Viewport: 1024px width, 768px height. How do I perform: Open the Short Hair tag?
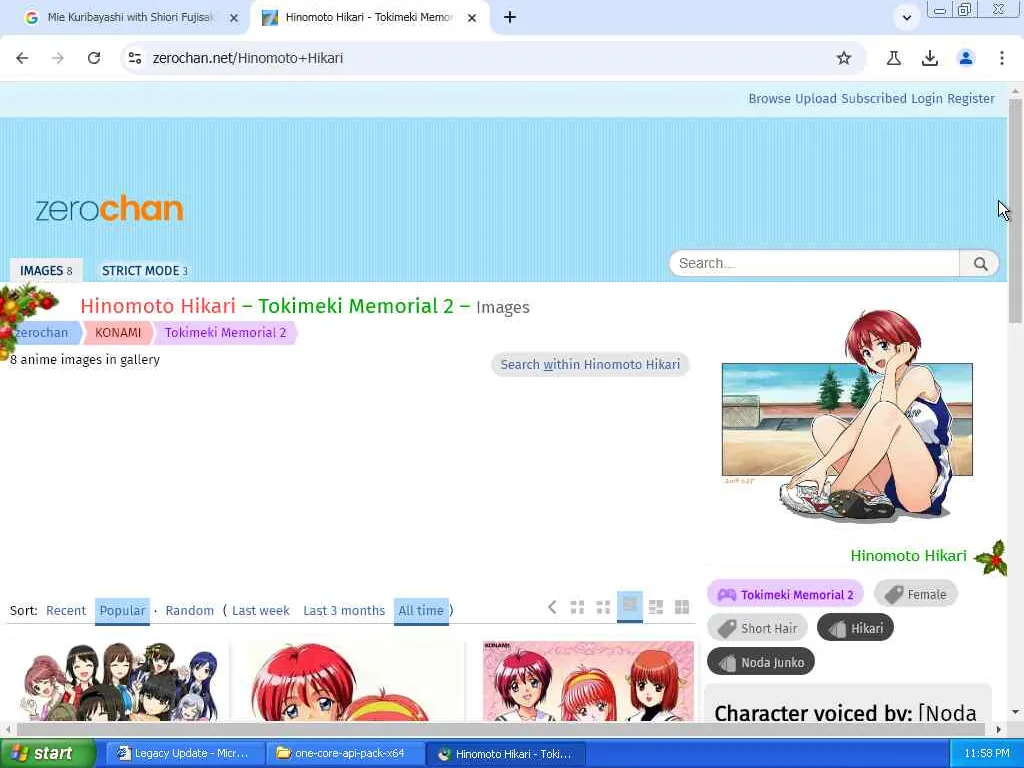pyautogui.click(x=758, y=628)
